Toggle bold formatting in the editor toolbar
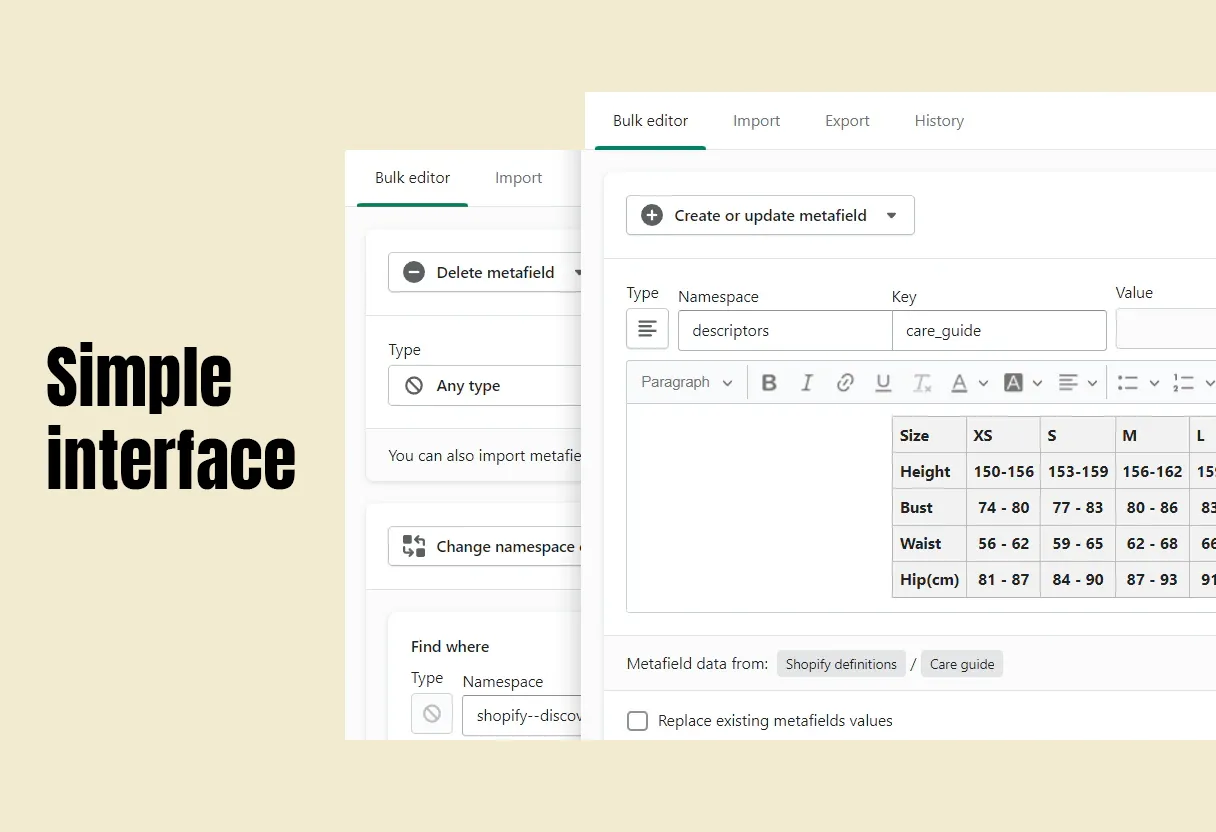 tap(769, 383)
